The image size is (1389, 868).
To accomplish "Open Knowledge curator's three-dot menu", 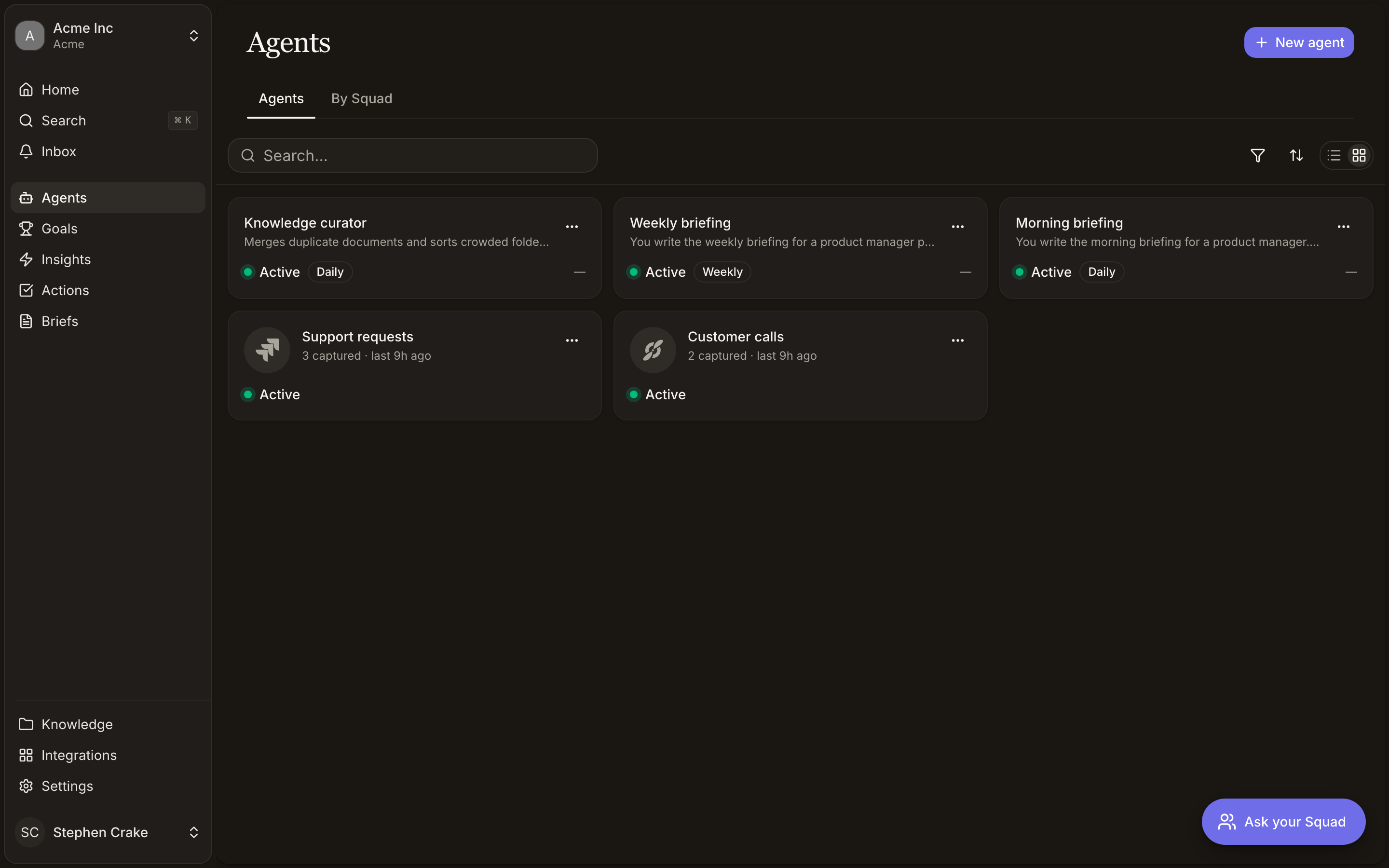I will click(x=572, y=227).
